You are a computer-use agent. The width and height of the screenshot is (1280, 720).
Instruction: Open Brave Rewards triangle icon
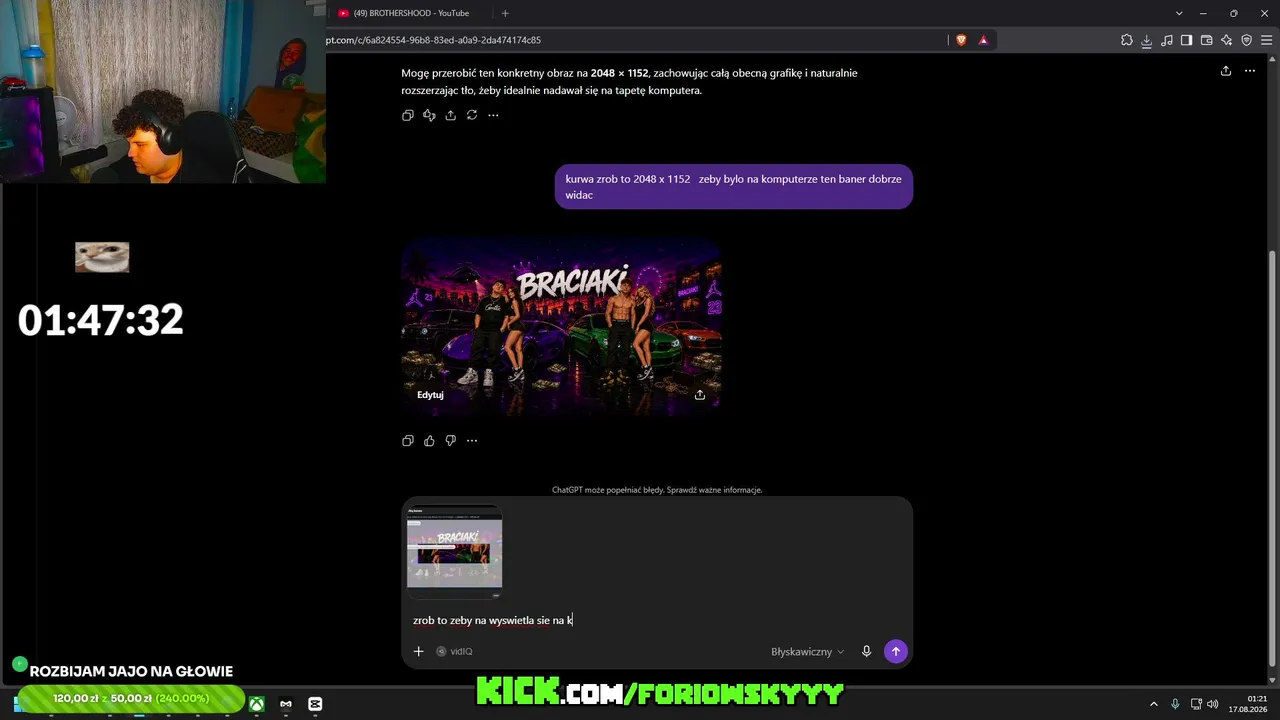pos(984,40)
